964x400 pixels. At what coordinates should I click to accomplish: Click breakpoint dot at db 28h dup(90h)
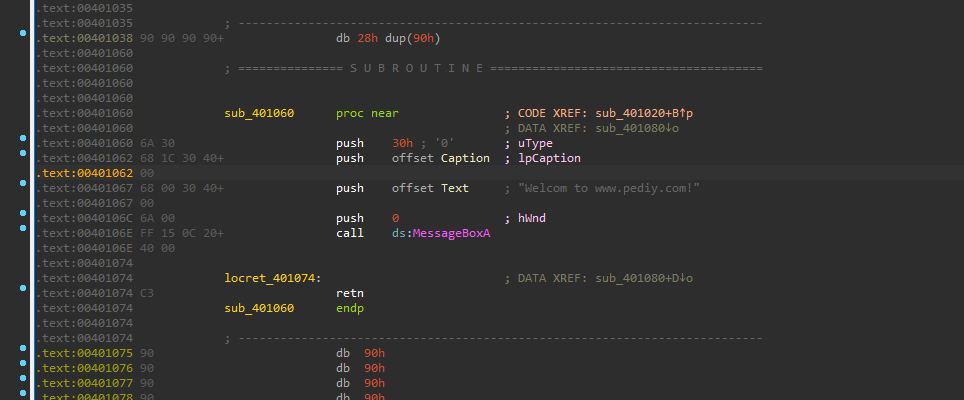(23, 38)
